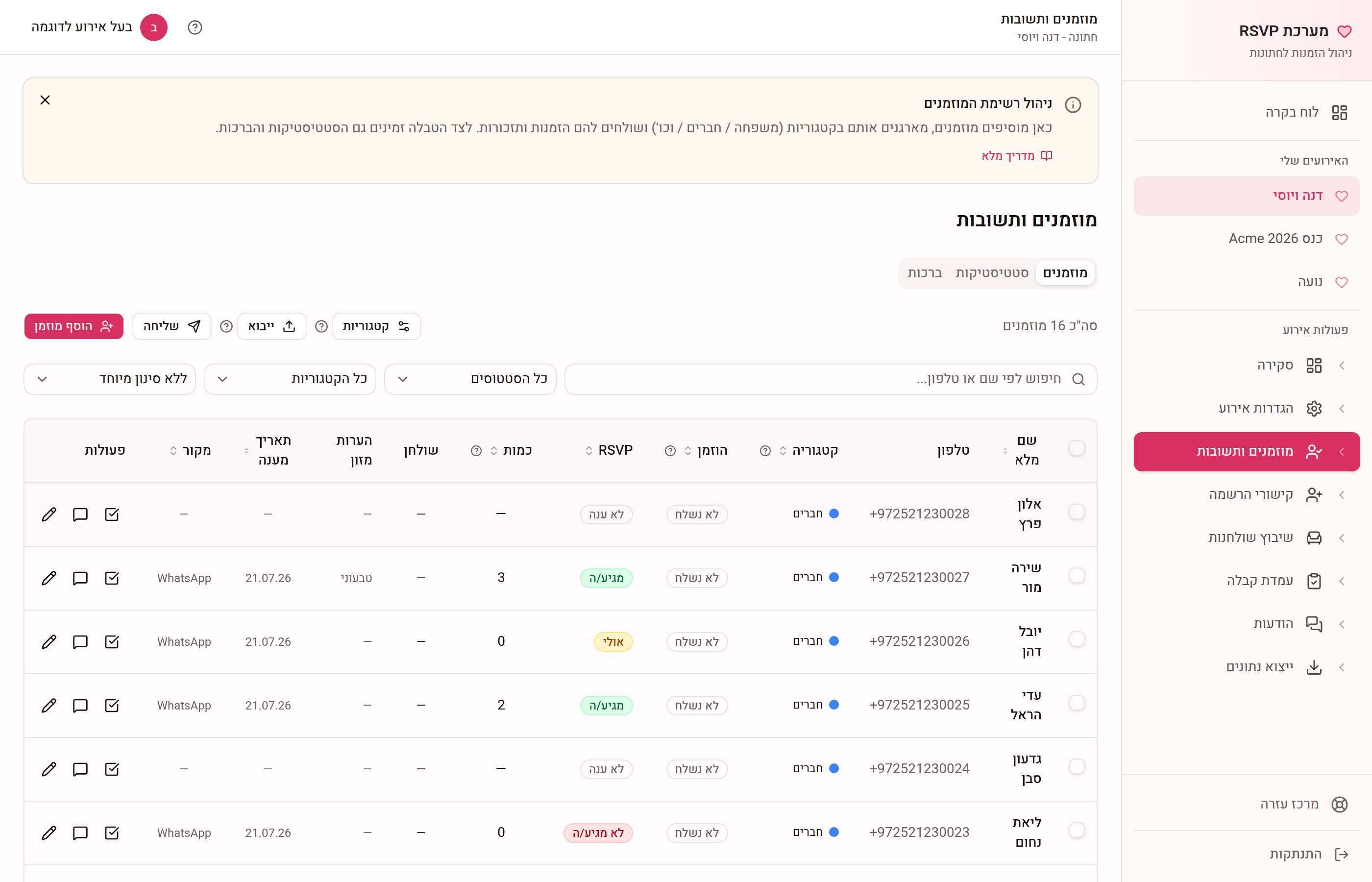Open the ללא סינון מיוחד filter dropdown

point(109,379)
